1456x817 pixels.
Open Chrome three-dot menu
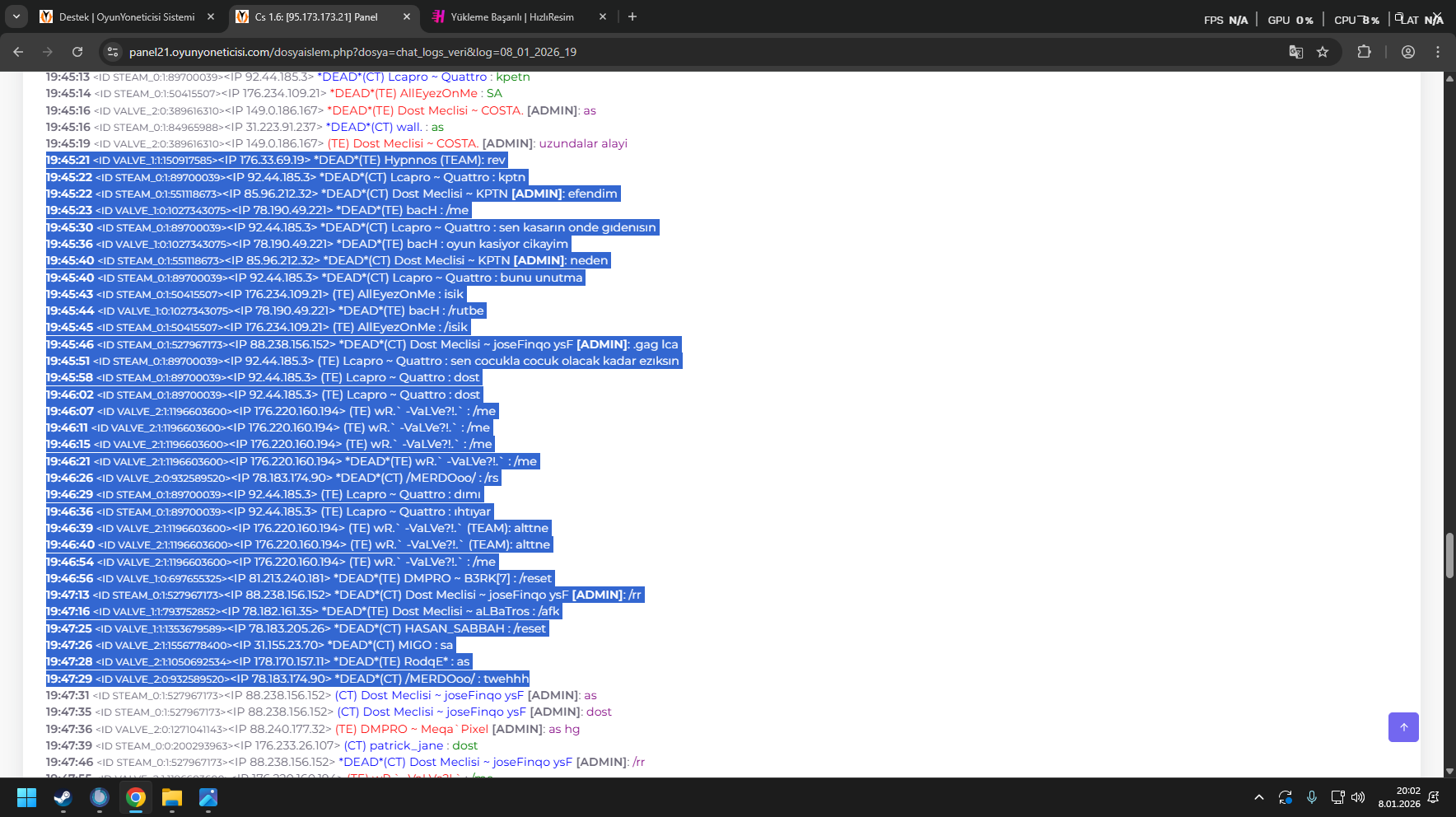click(1438, 52)
